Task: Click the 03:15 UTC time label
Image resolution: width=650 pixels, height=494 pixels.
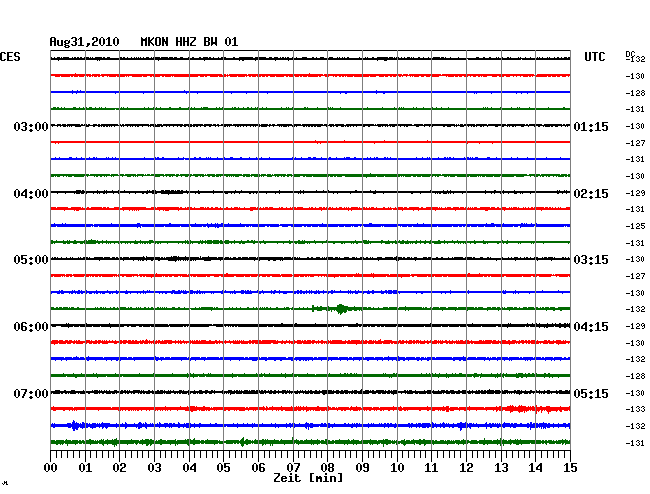Action: click(x=591, y=260)
